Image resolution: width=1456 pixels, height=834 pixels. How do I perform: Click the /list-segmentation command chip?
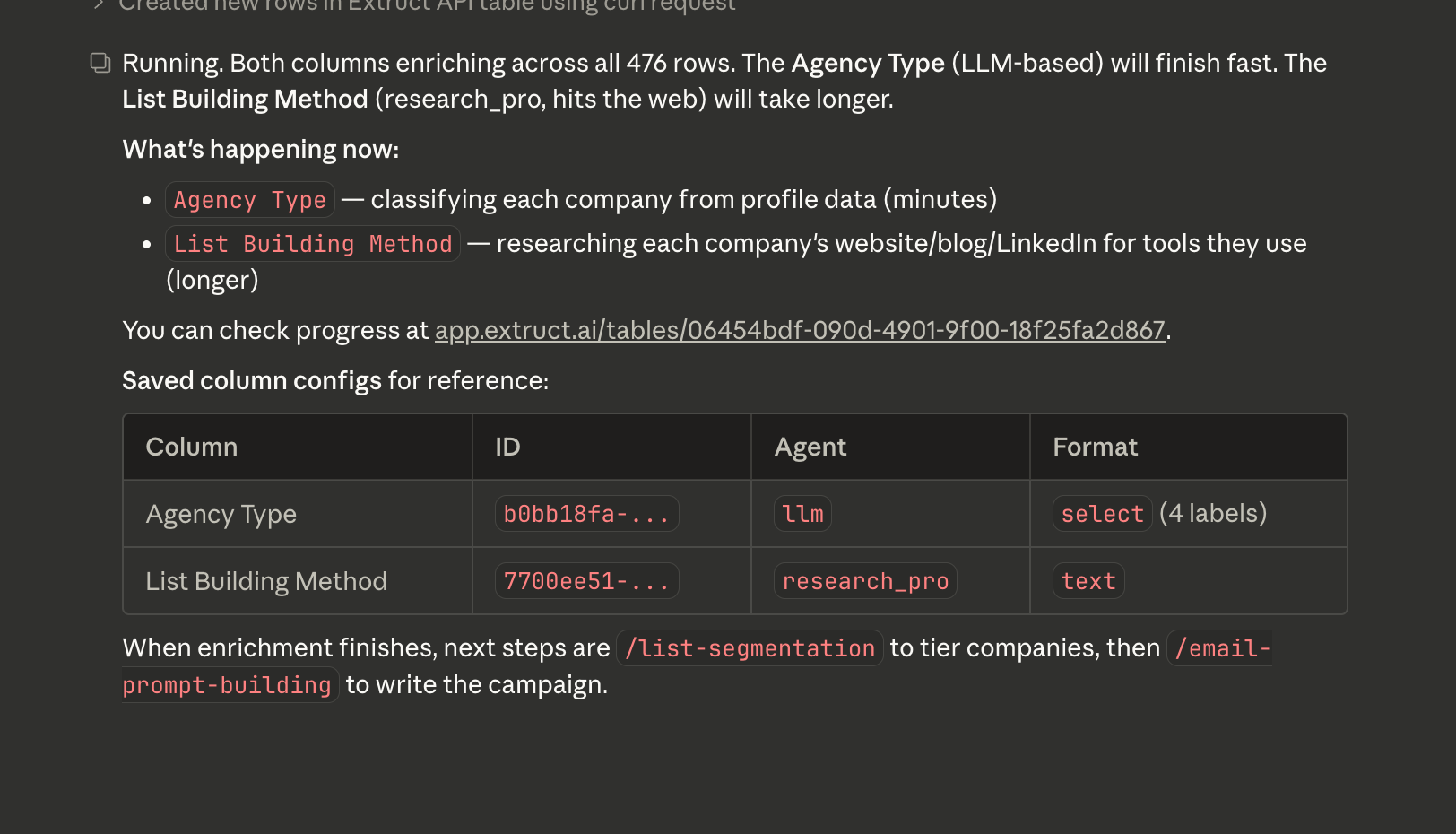[x=750, y=648]
